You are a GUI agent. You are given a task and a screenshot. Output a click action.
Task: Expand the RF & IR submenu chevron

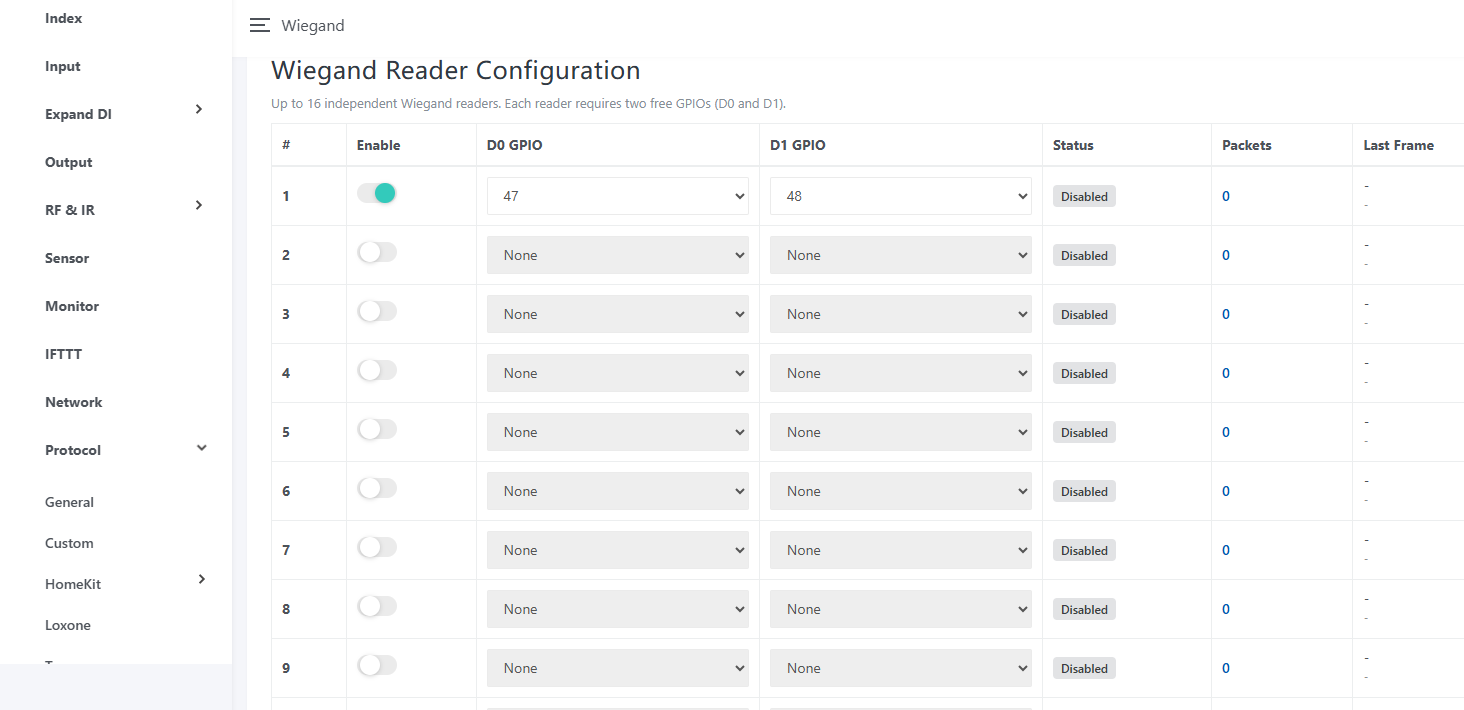coord(199,205)
